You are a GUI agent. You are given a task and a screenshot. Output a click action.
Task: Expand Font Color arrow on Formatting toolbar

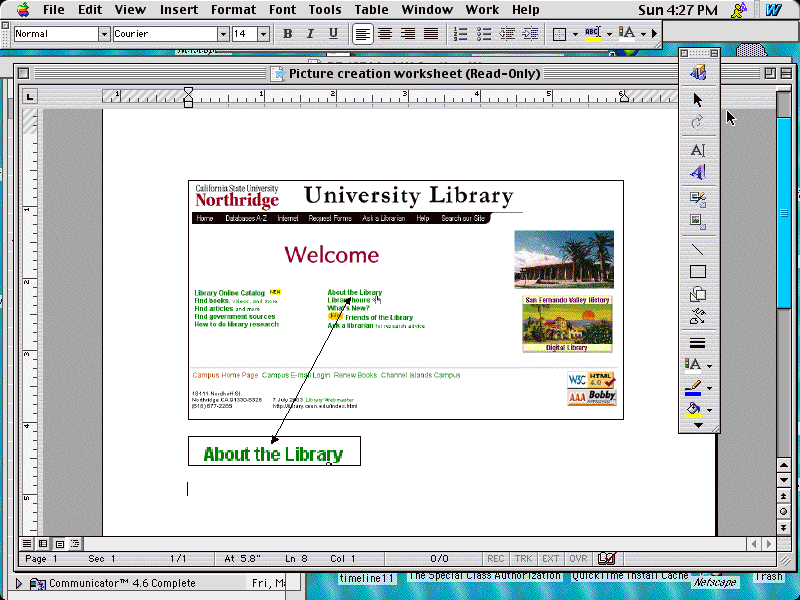pos(643,35)
